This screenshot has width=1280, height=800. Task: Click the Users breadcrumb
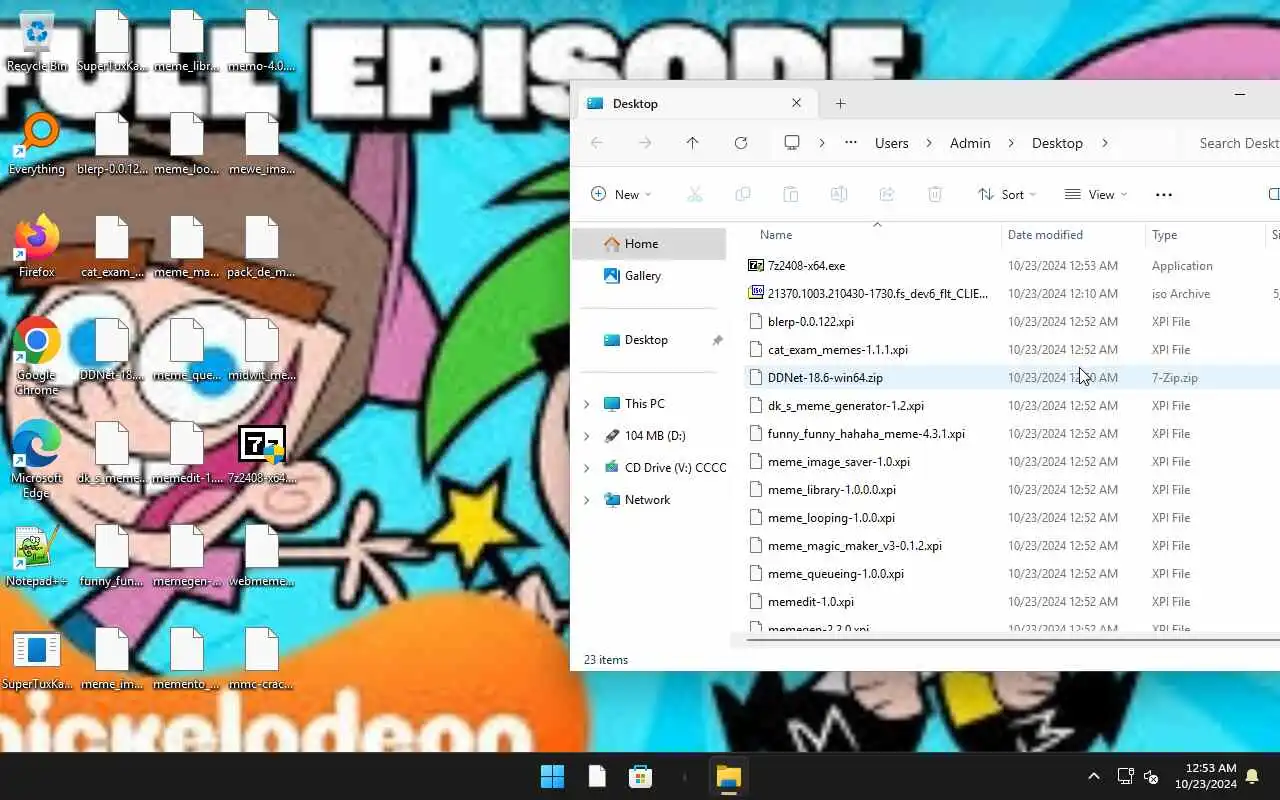click(892, 143)
